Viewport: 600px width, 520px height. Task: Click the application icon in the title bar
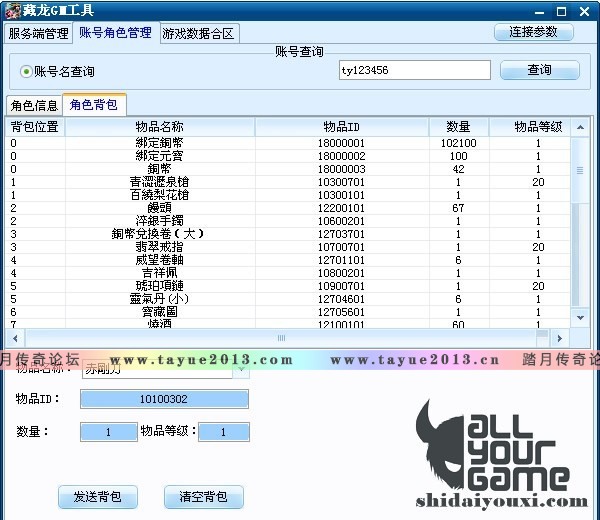click(9, 11)
